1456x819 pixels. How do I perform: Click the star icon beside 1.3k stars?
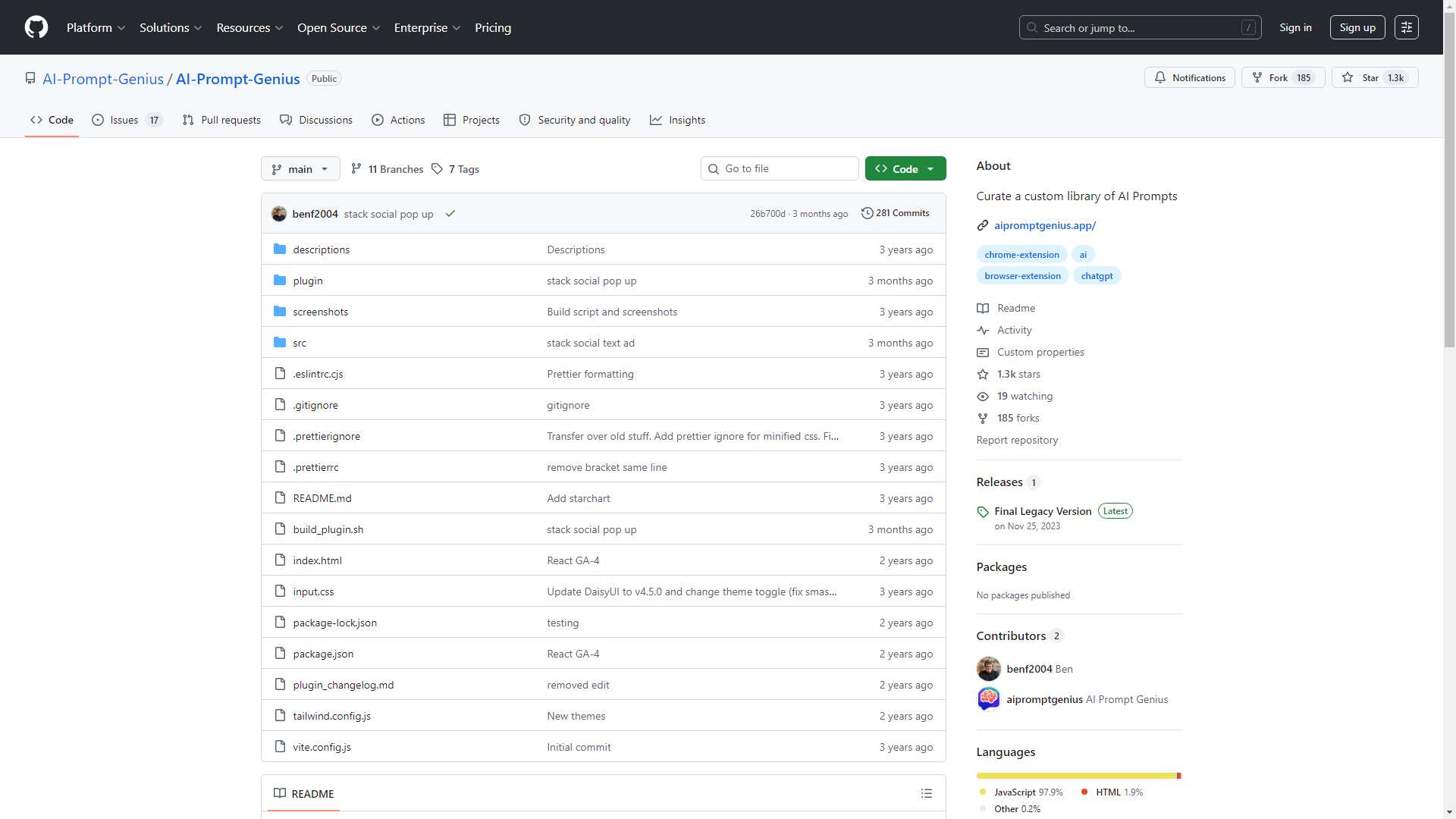tap(983, 374)
